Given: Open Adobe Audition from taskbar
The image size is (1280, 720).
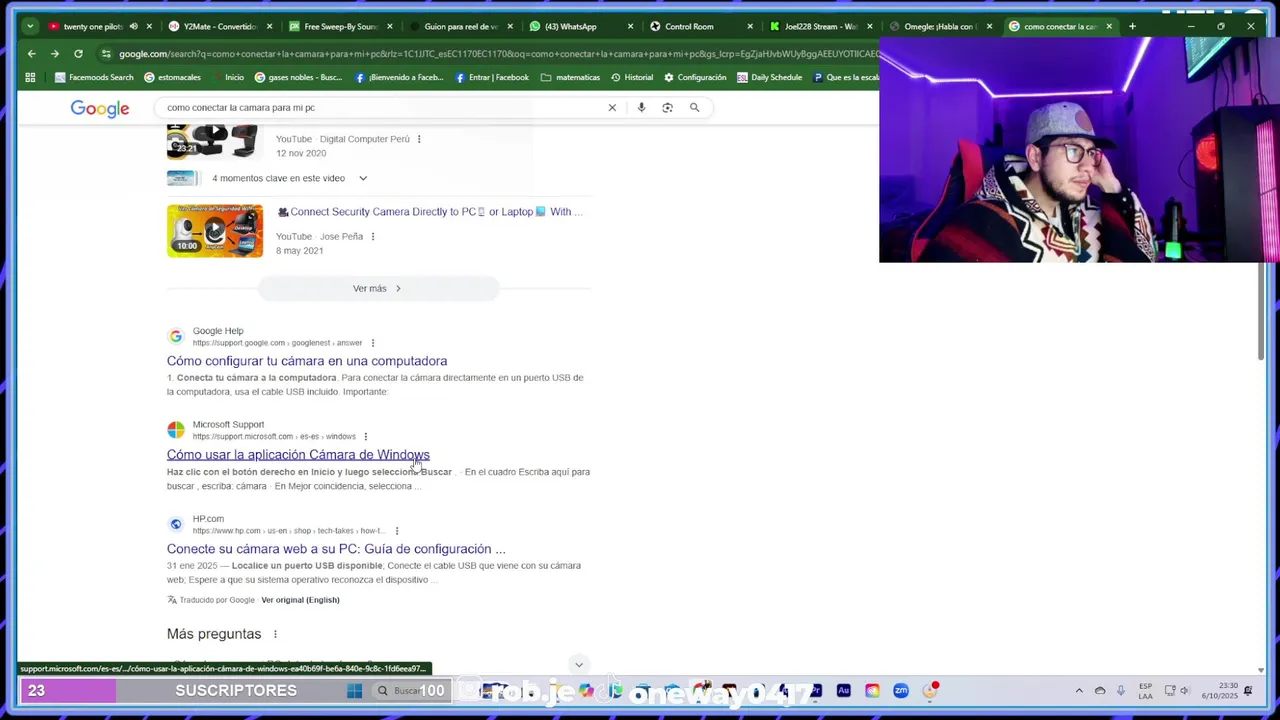Looking at the screenshot, I should coord(844,690).
